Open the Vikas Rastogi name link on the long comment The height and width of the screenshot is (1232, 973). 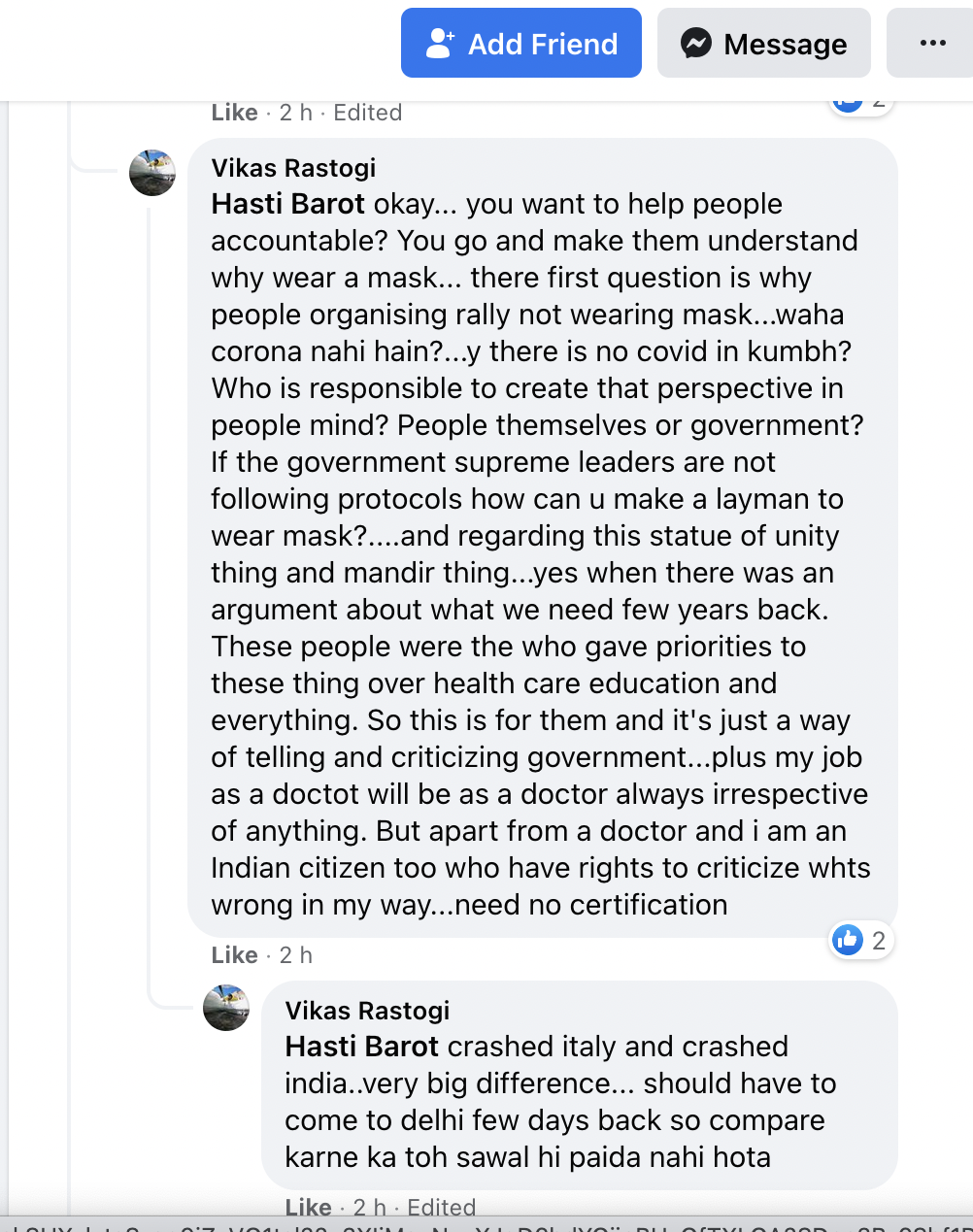click(x=293, y=168)
